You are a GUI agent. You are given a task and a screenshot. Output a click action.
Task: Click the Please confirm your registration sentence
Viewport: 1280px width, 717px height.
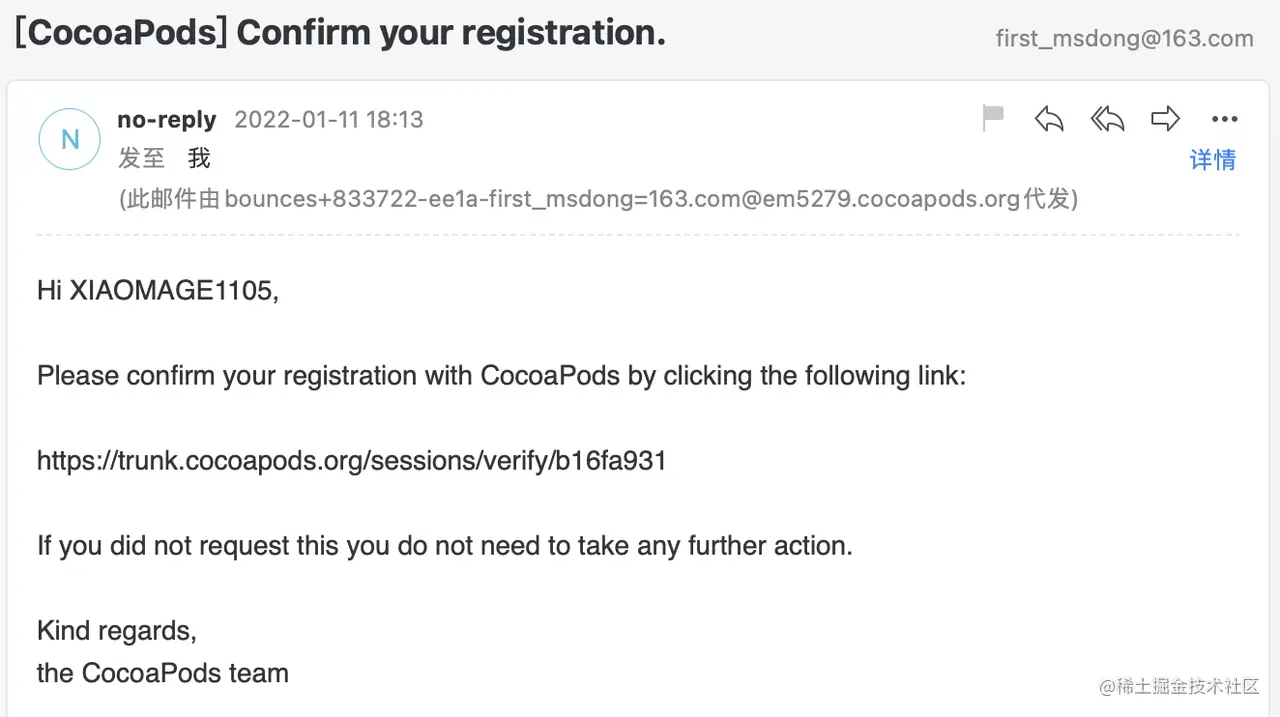click(502, 376)
